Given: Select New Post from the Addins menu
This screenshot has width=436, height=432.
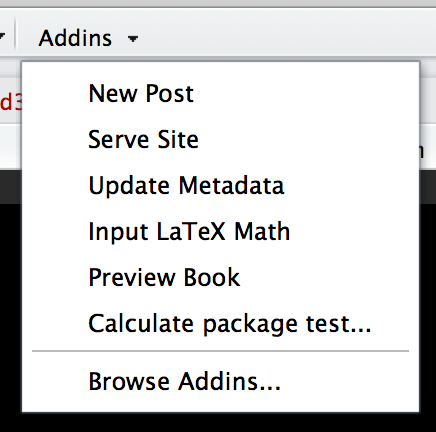Looking at the screenshot, I should [141, 93].
